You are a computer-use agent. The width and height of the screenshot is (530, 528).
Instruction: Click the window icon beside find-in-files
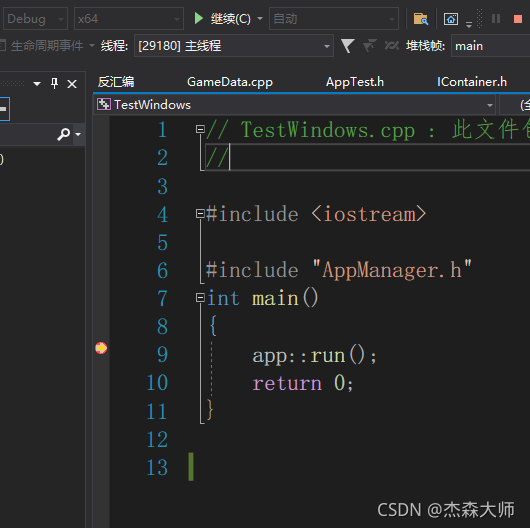tap(451, 19)
